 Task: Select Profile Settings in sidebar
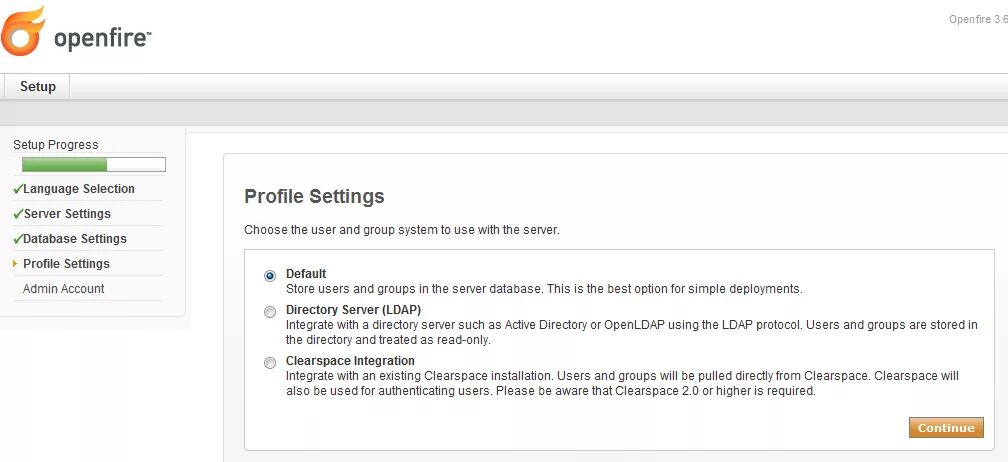coord(66,264)
